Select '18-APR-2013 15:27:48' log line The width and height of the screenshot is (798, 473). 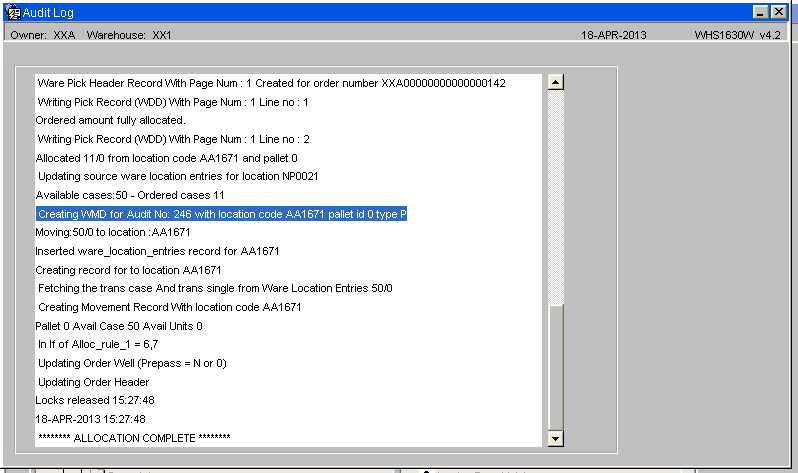click(90, 420)
